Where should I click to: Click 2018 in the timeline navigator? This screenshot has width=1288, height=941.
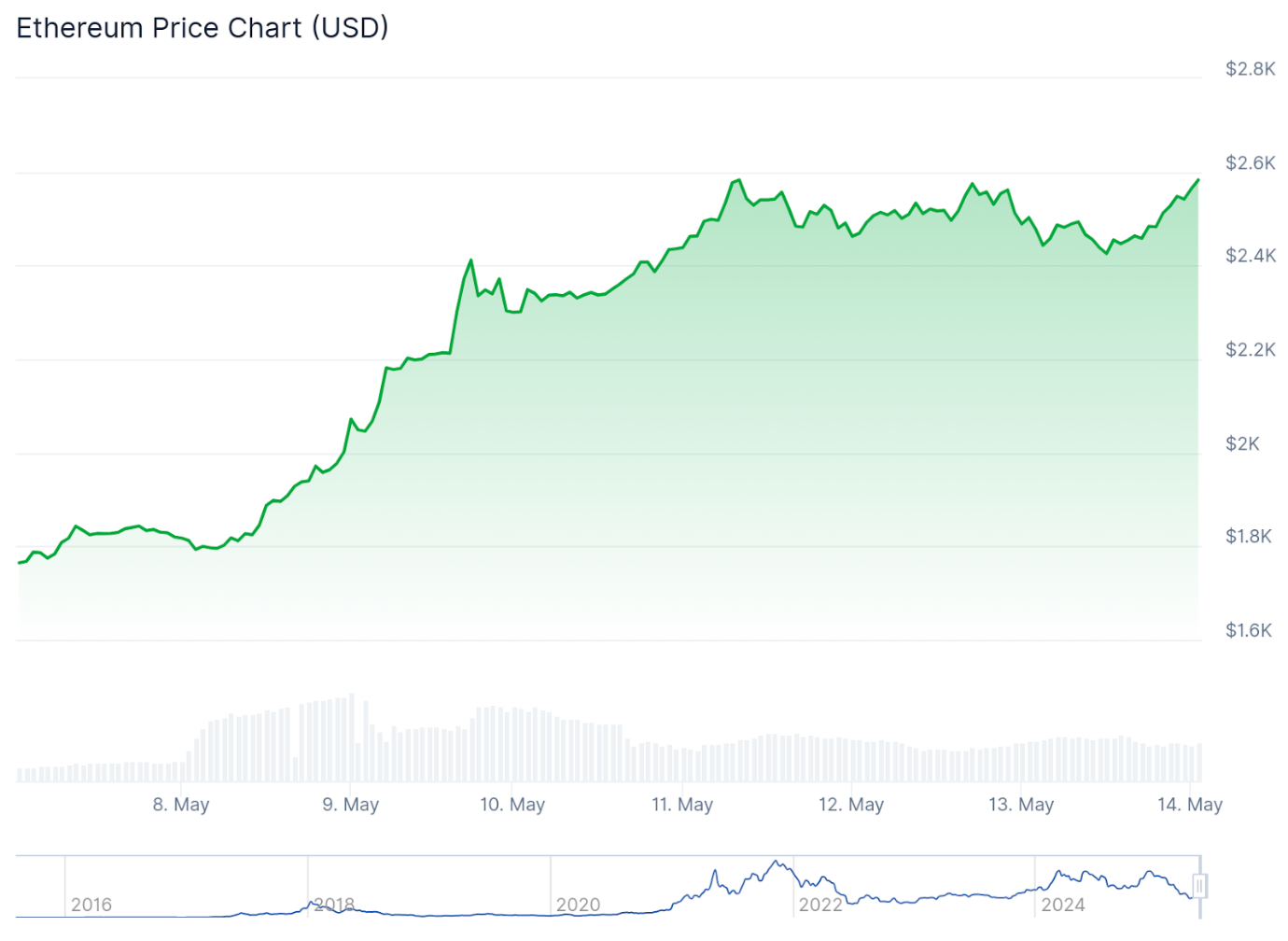pyautogui.click(x=334, y=905)
